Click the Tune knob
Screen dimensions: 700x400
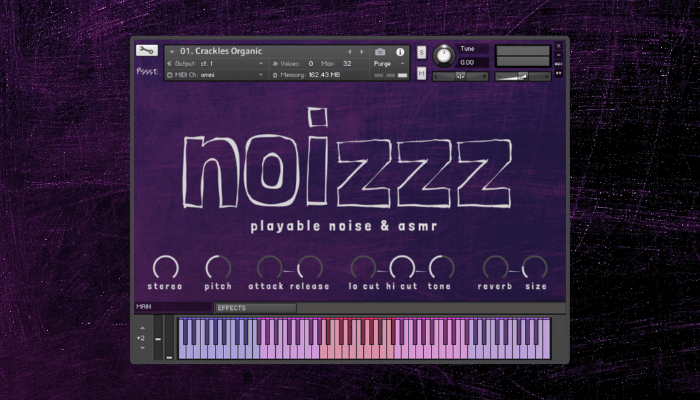coord(442,54)
